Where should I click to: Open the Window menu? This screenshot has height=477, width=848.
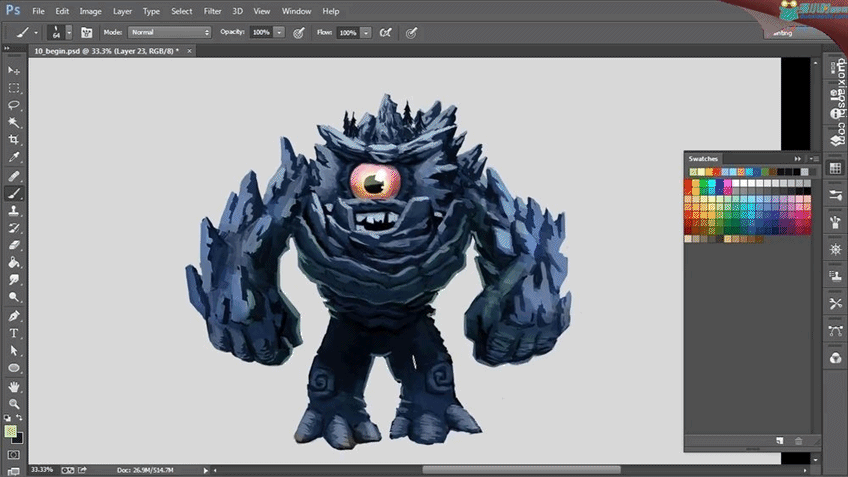(296, 11)
